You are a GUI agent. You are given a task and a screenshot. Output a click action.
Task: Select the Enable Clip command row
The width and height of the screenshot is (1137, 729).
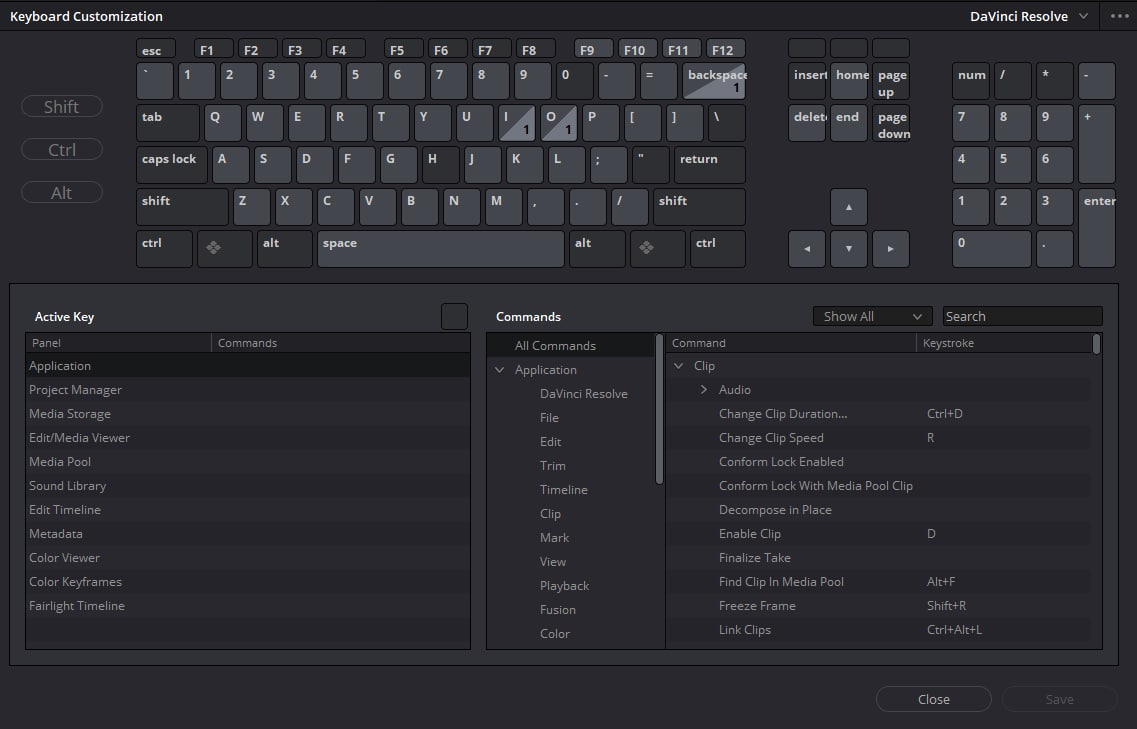[x=878, y=533]
